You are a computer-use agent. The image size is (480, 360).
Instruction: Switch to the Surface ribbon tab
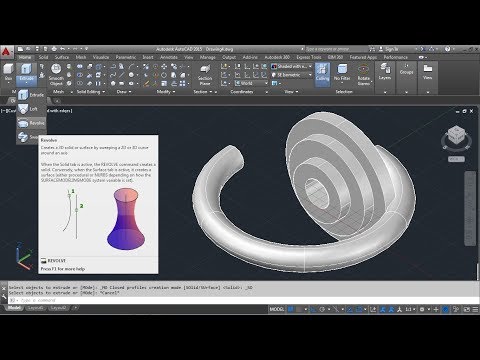[x=62, y=57]
